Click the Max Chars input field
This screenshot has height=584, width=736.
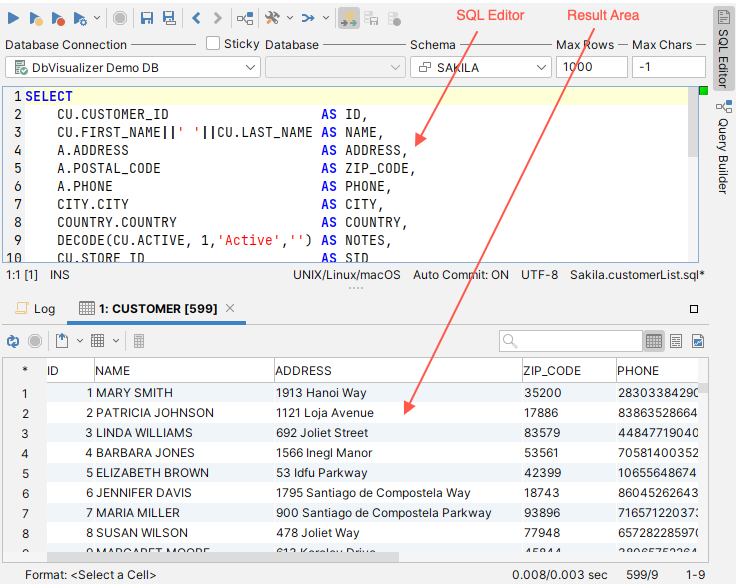(669, 67)
